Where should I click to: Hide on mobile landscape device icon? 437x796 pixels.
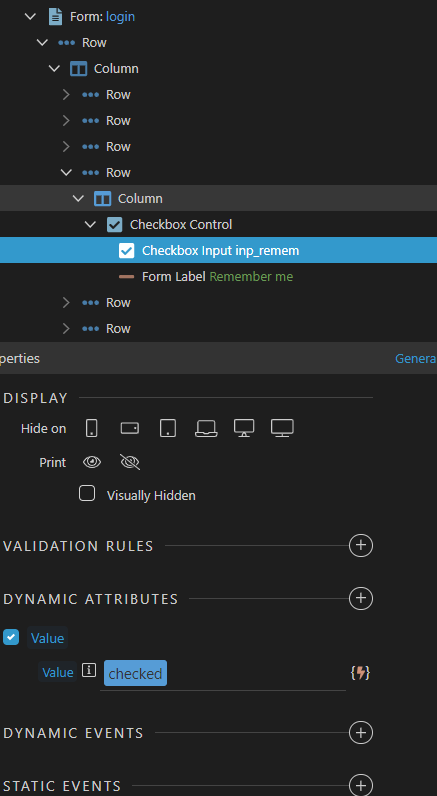pos(129,428)
